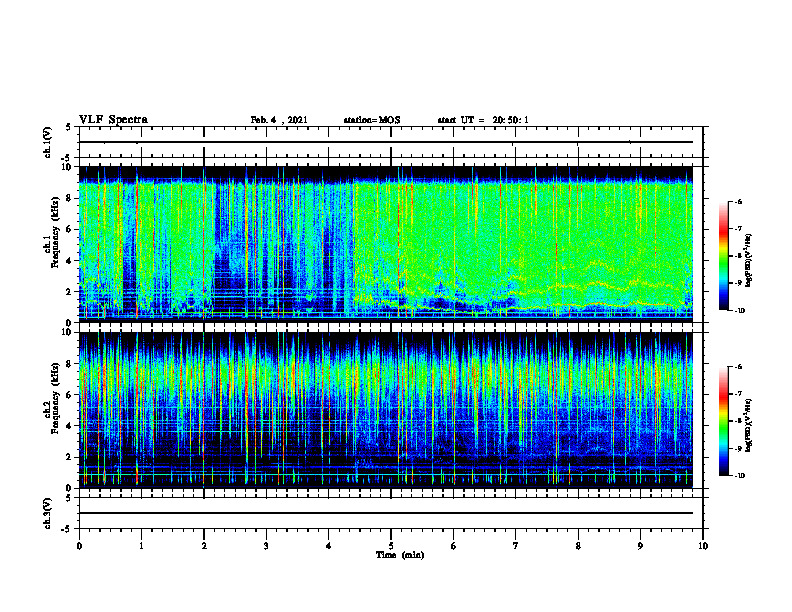Click time axis tick label "2"

click(x=204, y=546)
